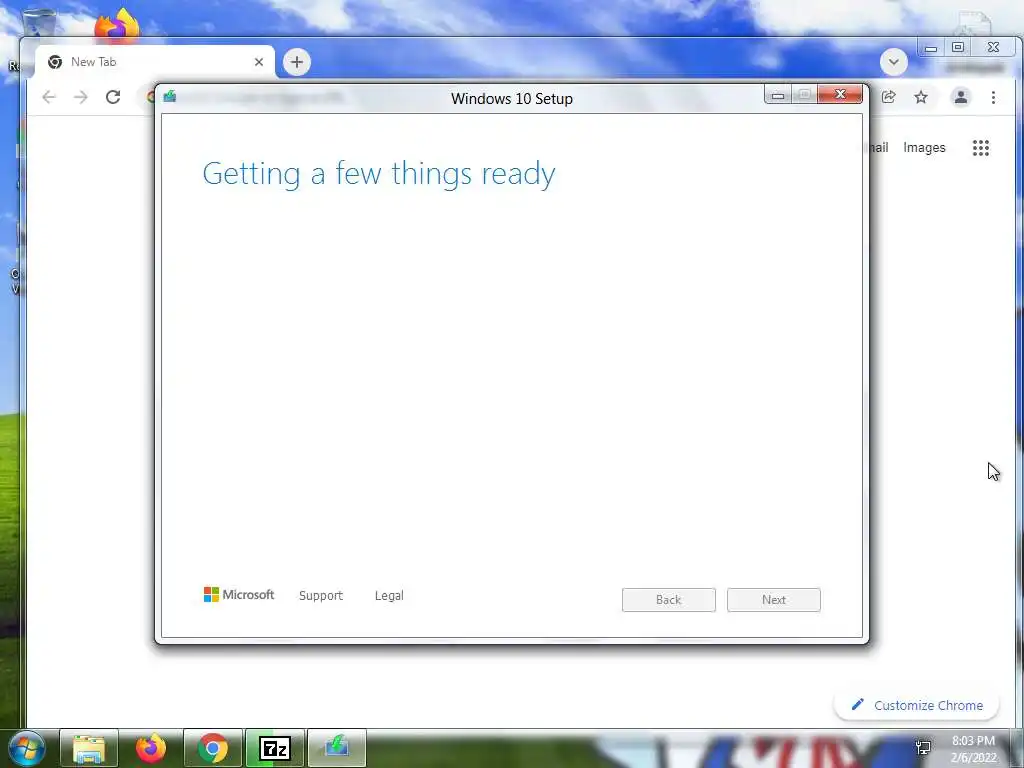Bookmark this tab with the star icon
This screenshot has width=1024, height=768.
click(x=921, y=97)
